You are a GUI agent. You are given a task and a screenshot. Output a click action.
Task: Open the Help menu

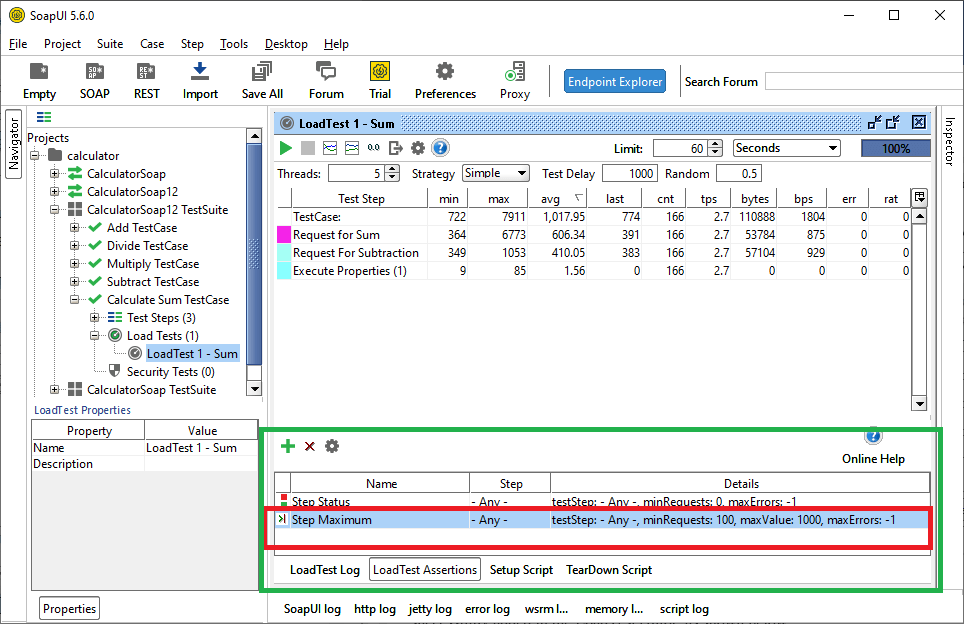point(336,44)
